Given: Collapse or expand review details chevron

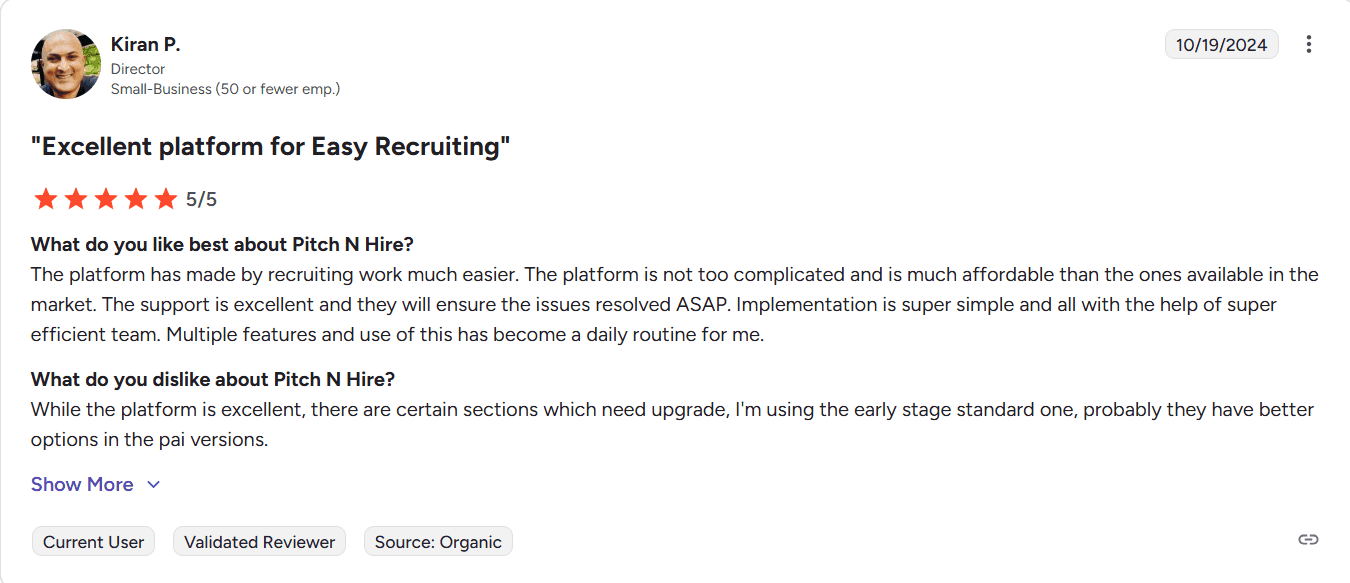Looking at the screenshot, I should click(x=154, y=484).
